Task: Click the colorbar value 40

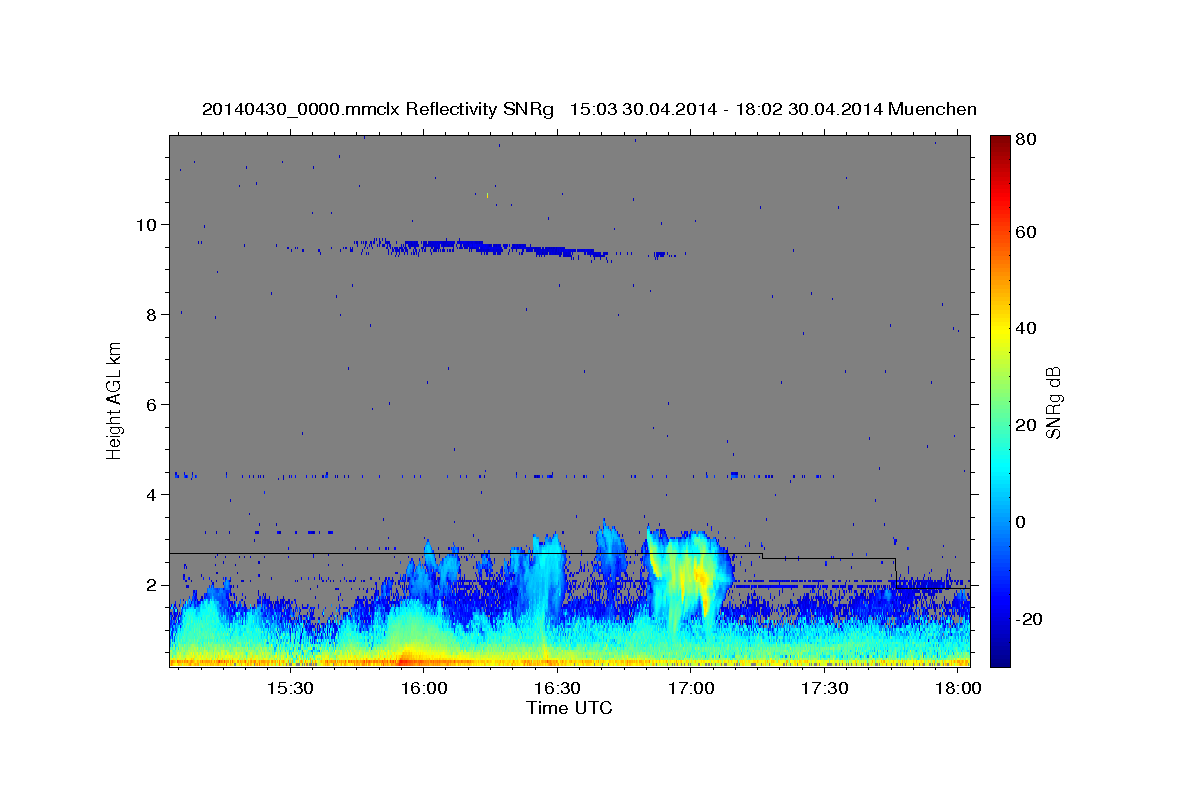Action: pos(1028,328)
